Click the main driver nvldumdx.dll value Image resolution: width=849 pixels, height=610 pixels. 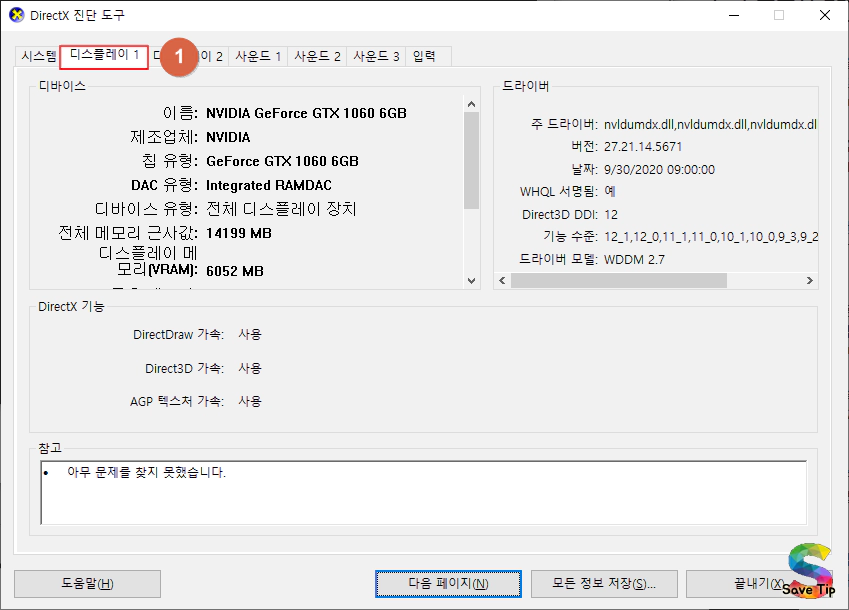tap(710, 124)
